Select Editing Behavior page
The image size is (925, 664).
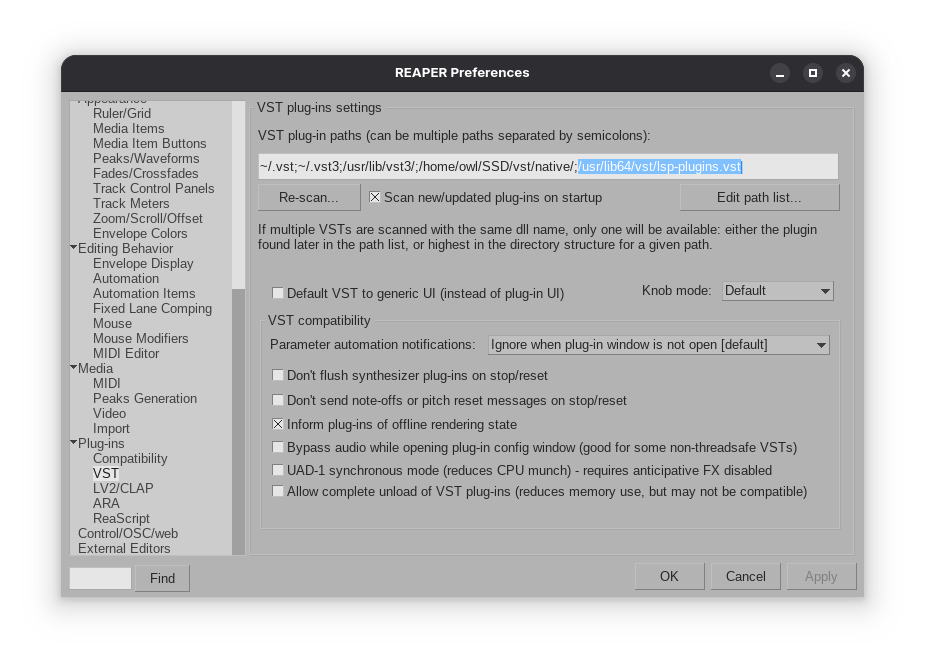(126, 248)
